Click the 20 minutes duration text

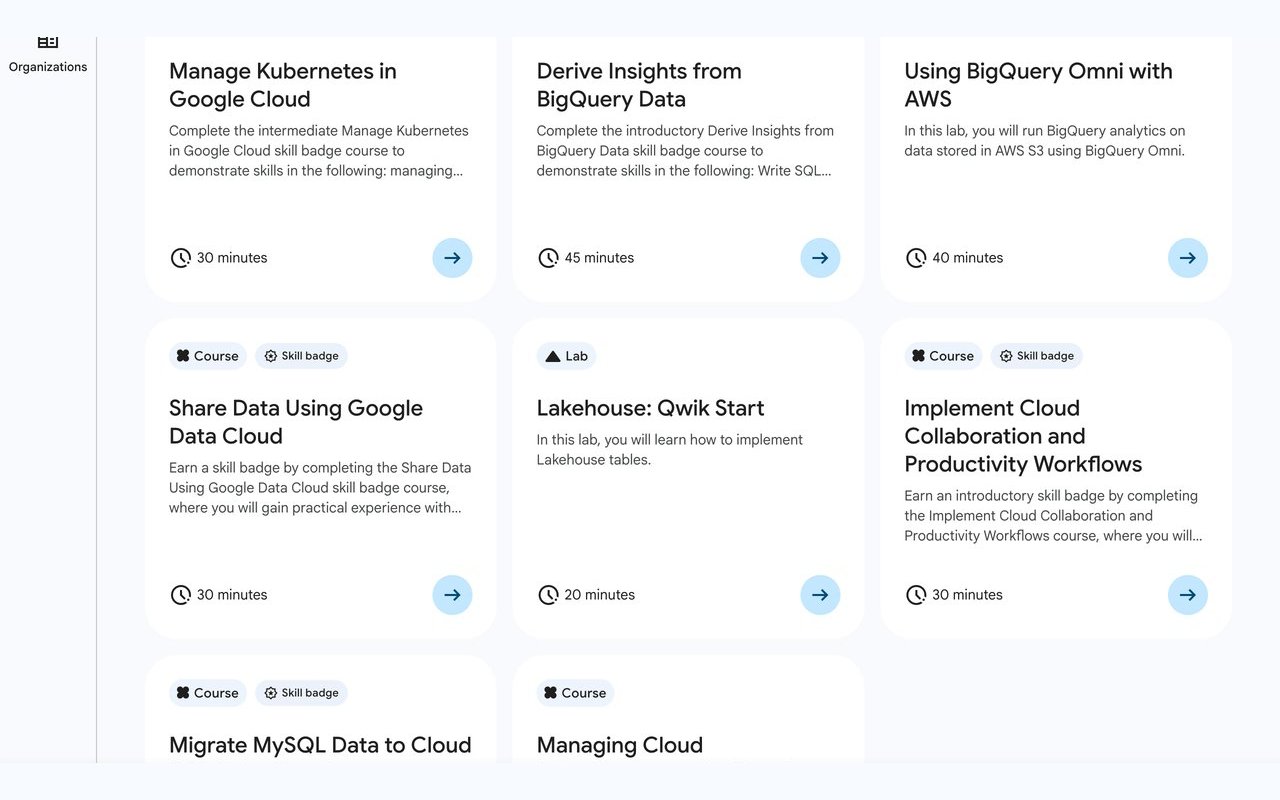click(x=599, y=595)
